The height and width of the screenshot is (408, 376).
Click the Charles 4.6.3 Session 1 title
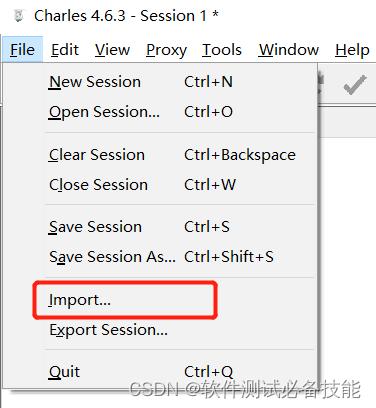[126, 16]
